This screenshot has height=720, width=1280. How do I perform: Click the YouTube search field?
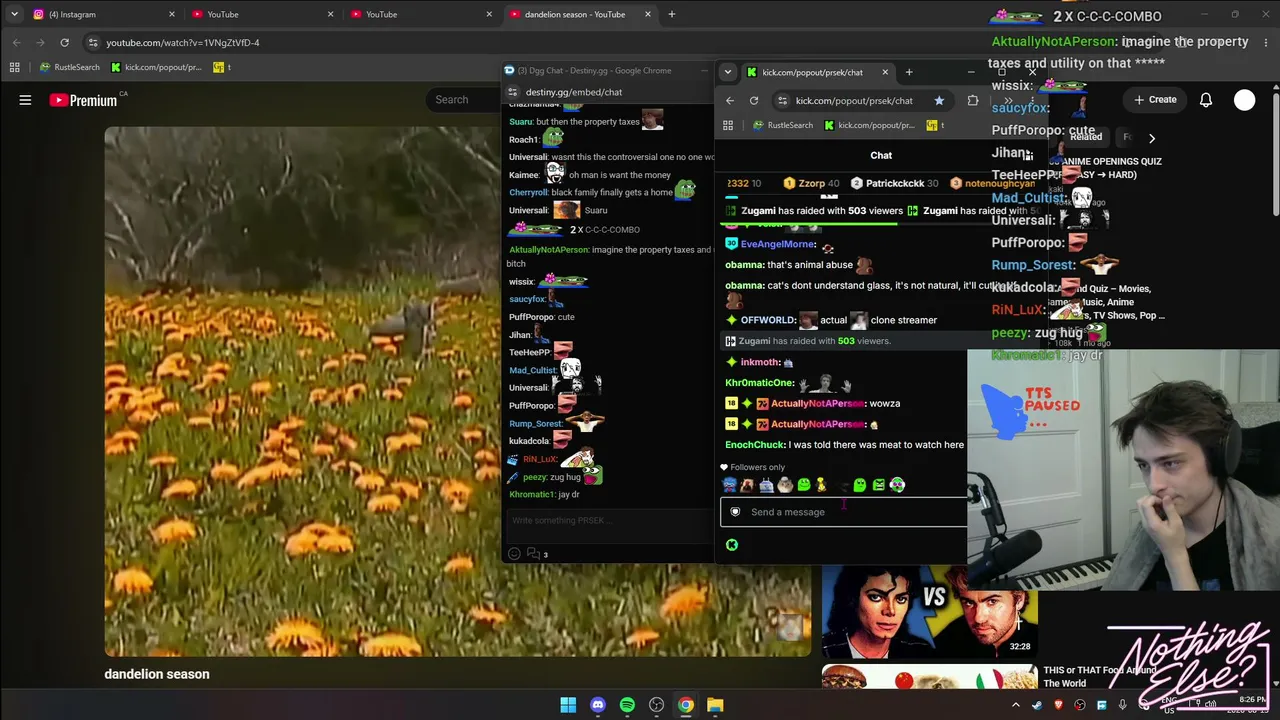pos(465,100)
